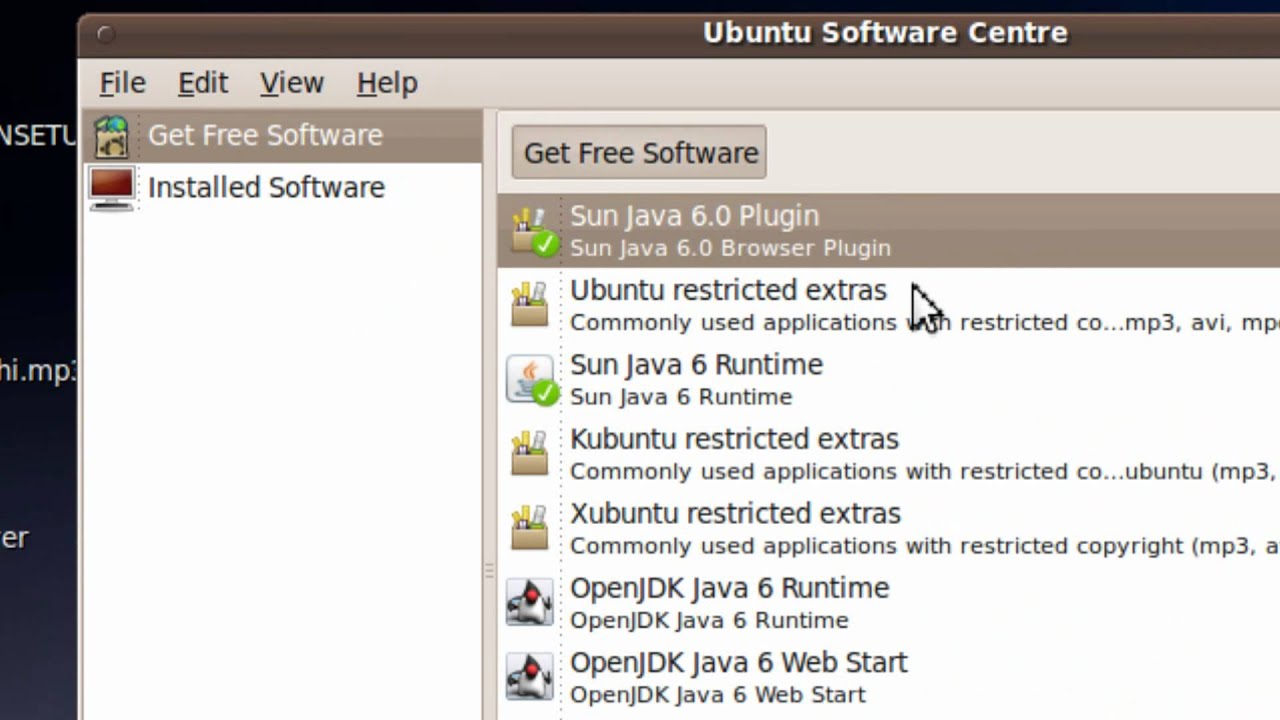Select the Ubuntu restricted extras title
The width and height of the screenshot is (1280, 720).
[728, 290]
